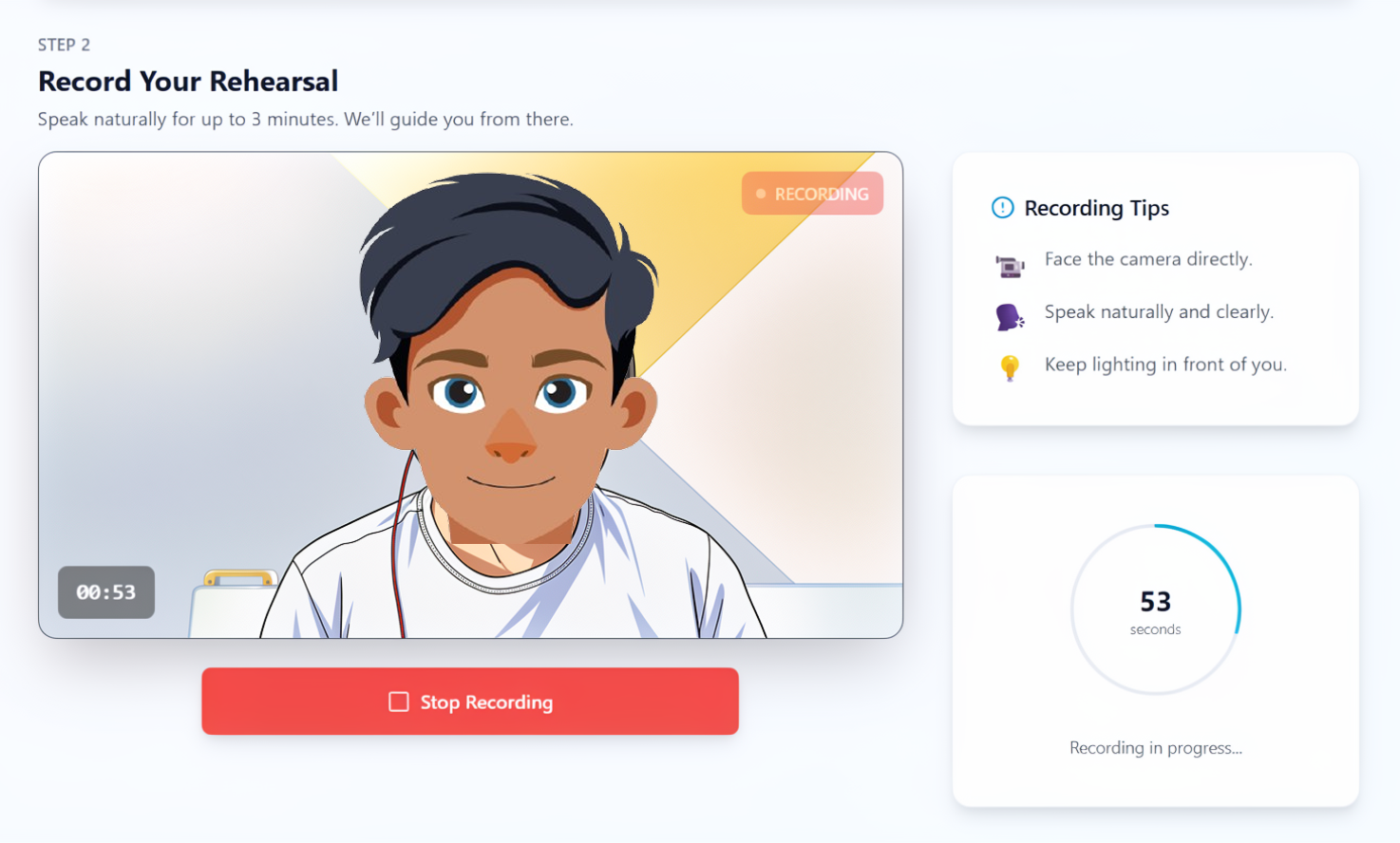Click 'Speak naturally and clearly' tip
This screenshot has height=843, width=1400.
(1159, 312)
